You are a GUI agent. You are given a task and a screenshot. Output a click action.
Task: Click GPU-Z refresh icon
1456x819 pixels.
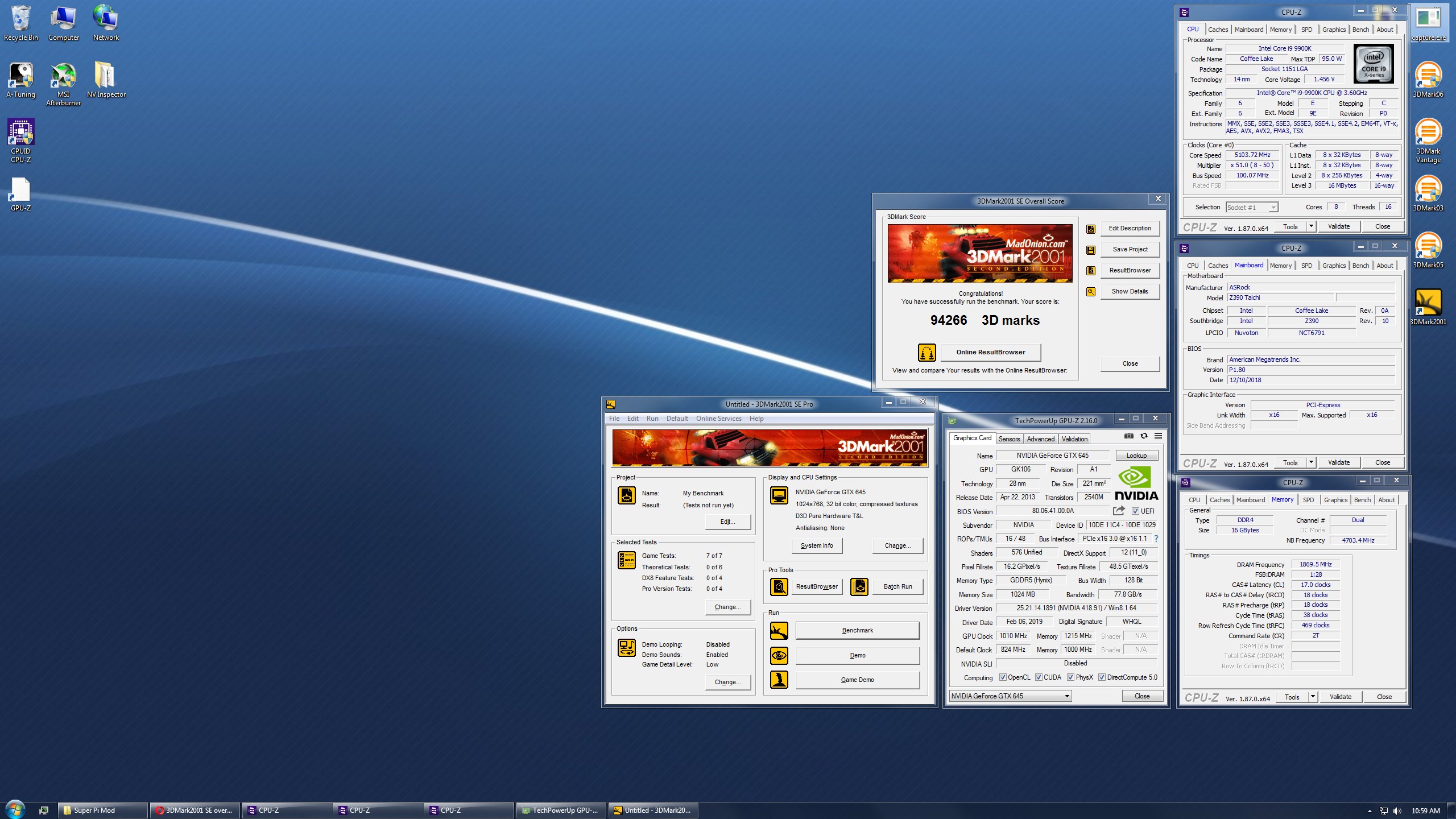point(1144,436)
